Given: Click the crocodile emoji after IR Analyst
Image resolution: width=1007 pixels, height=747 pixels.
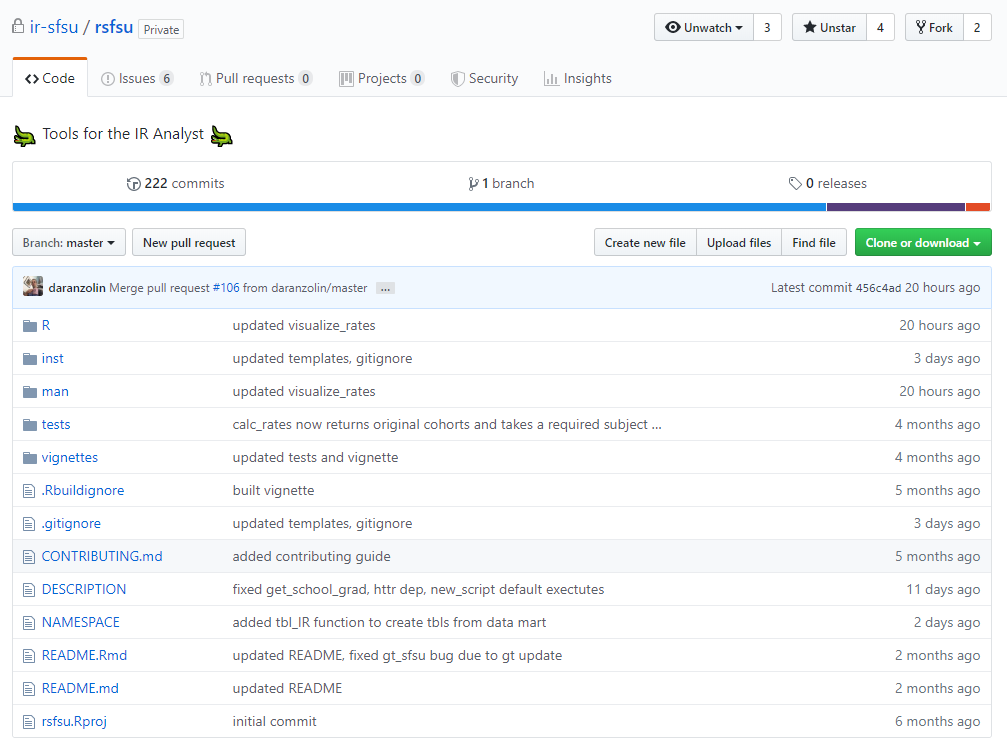Looking at the screenshot, I should coord(222,136).
